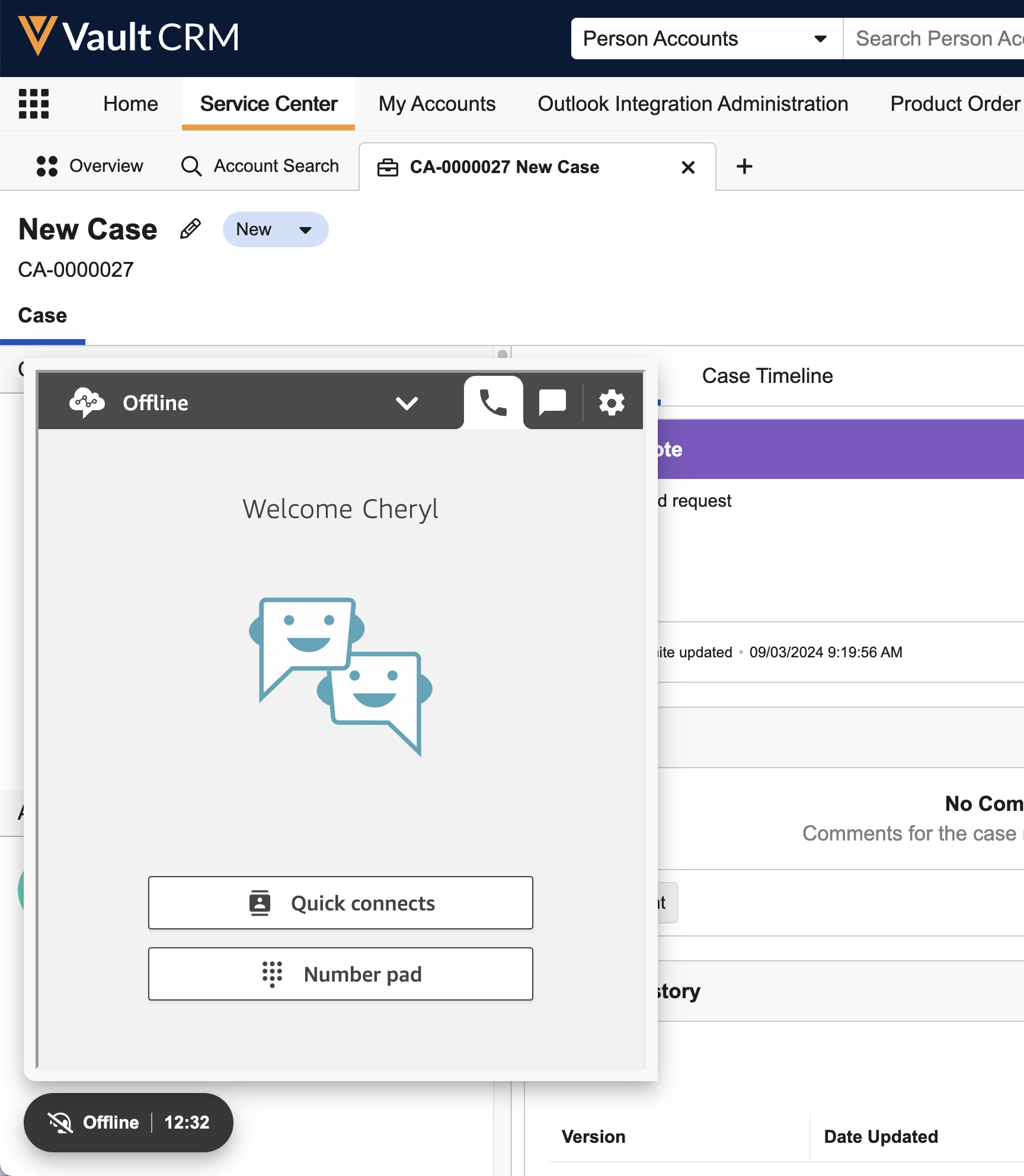The width and height of the screenshot is (1024, 1176).
Task: Toggle the Offline softphone status pill
Action: [128, 1122]
